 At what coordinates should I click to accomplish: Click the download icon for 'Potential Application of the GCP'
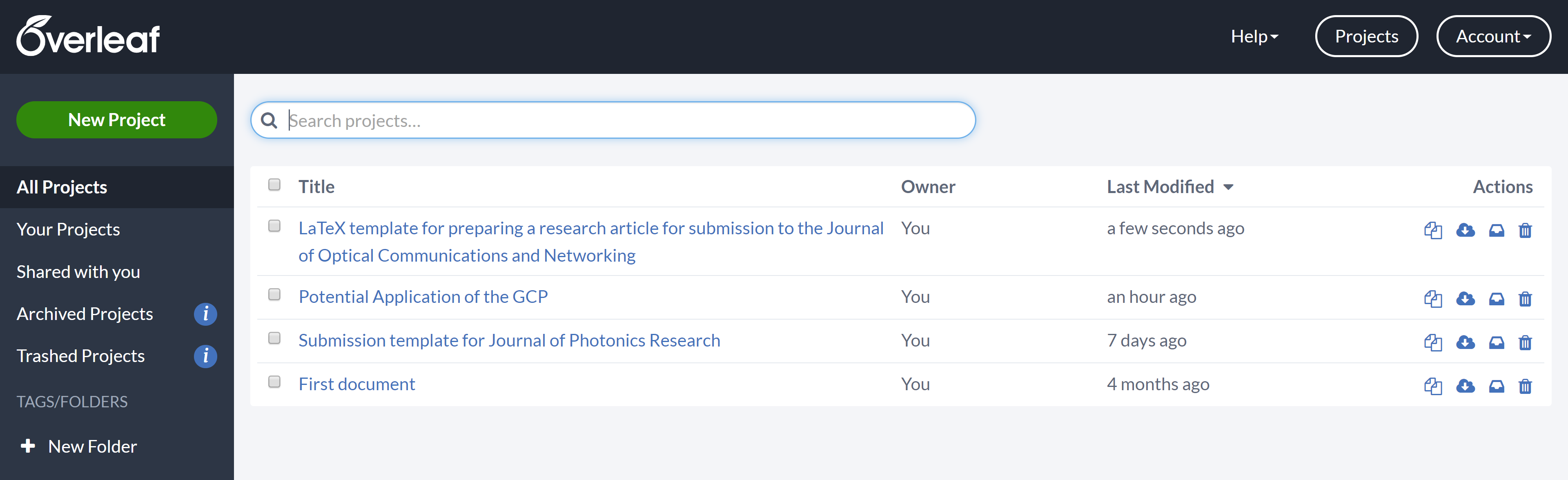click(1464, 297)
